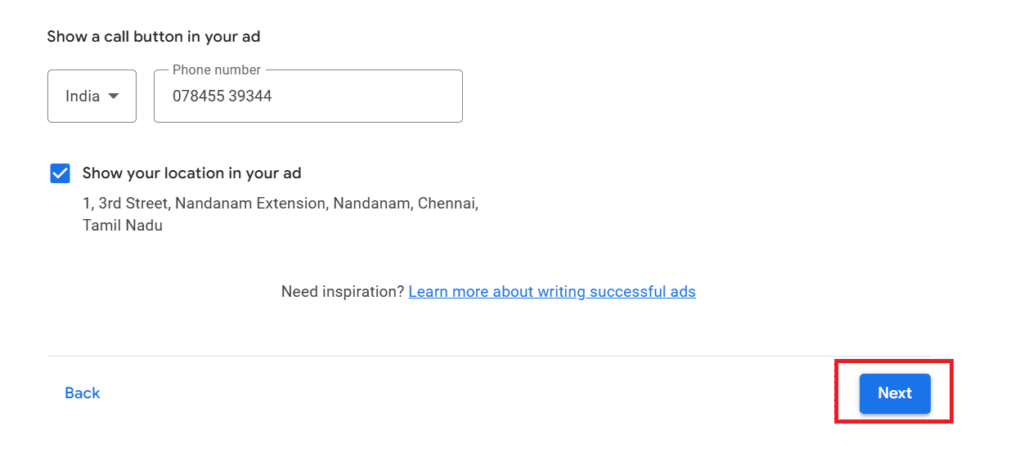1024x471 pixels.
Task: Click the divider line above the Back button
Action: [x=500, y=356]
